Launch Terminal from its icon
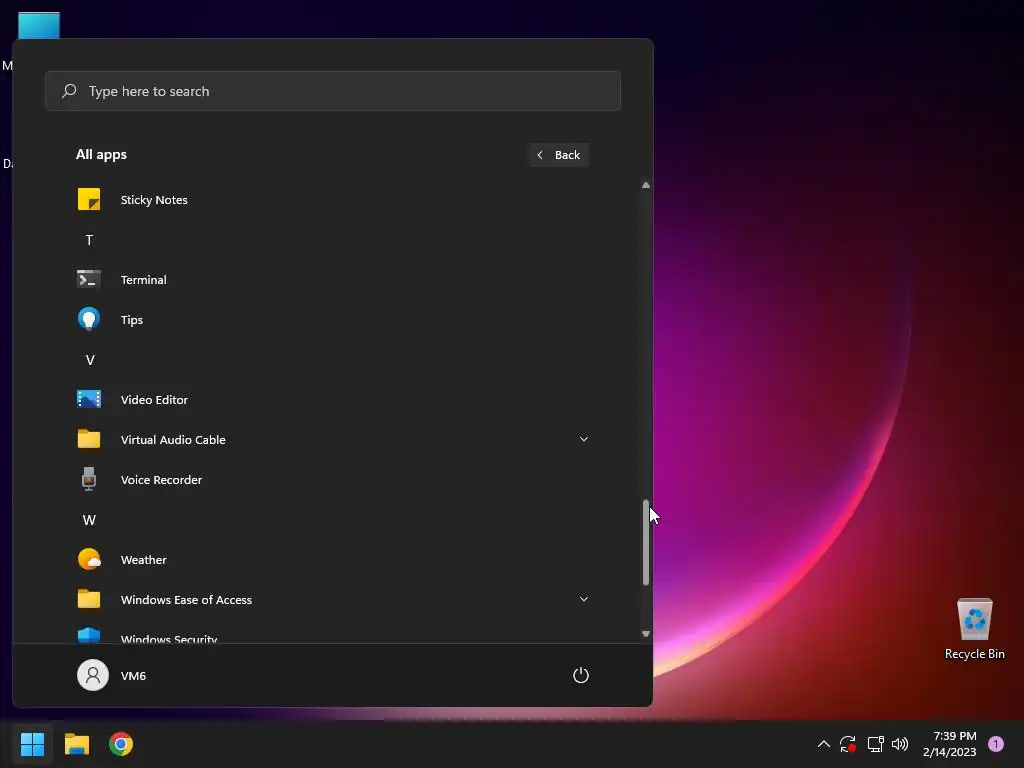This screenshot has width=1024, height=768. 89,280
